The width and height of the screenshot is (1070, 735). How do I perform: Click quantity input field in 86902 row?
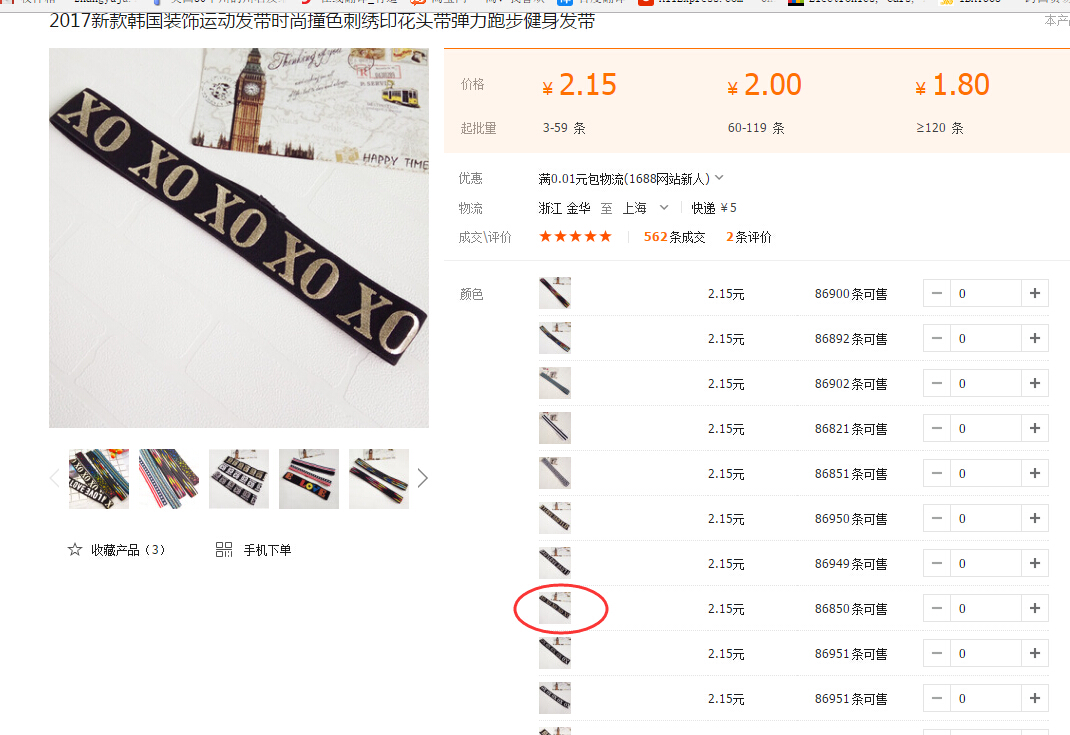985,384
